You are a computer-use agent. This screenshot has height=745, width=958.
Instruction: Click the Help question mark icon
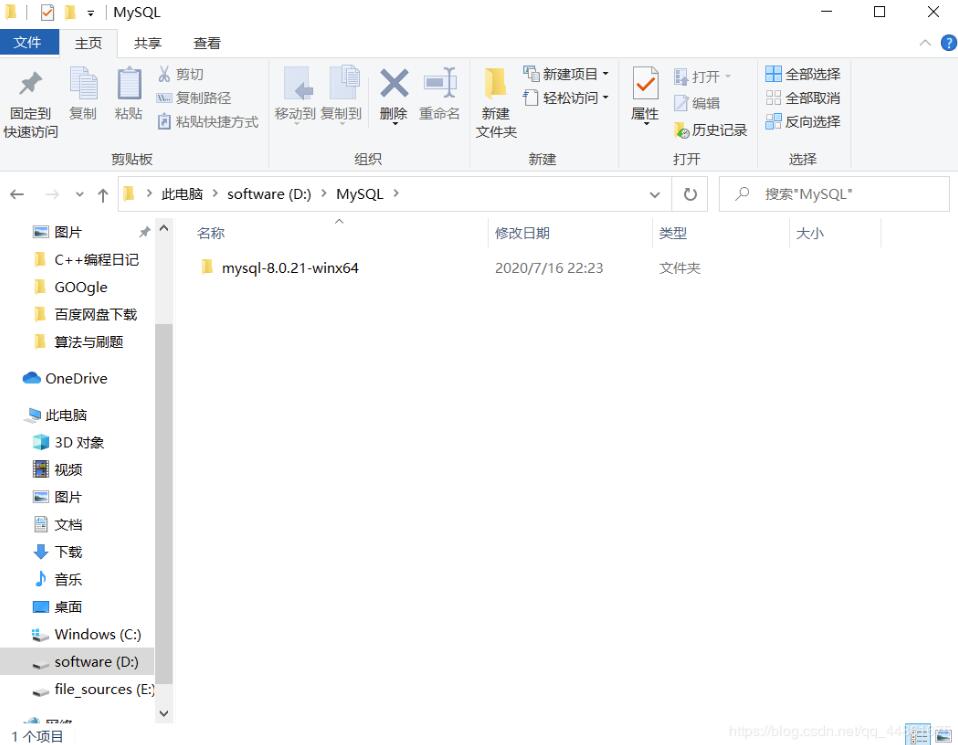948,43
